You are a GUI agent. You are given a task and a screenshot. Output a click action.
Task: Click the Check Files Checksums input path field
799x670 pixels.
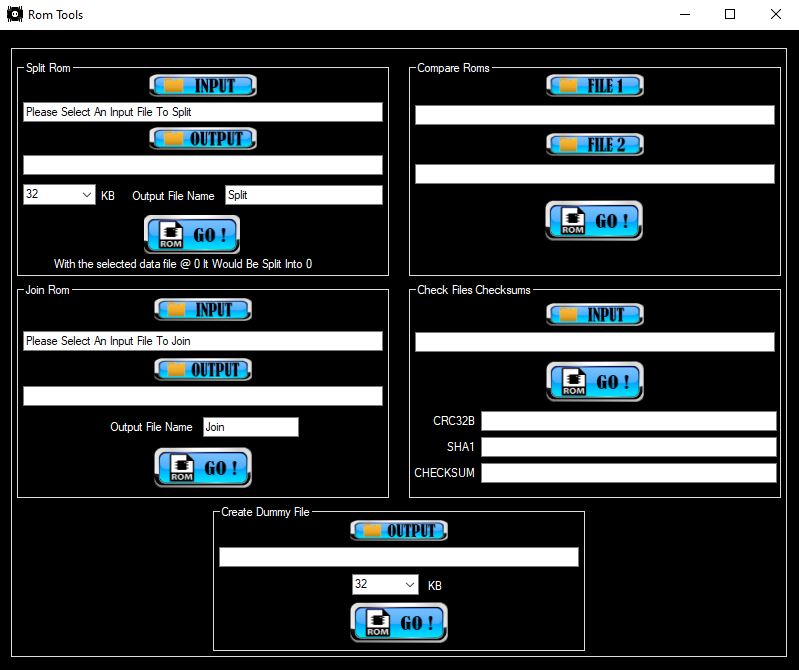click(x=595, y=342)
